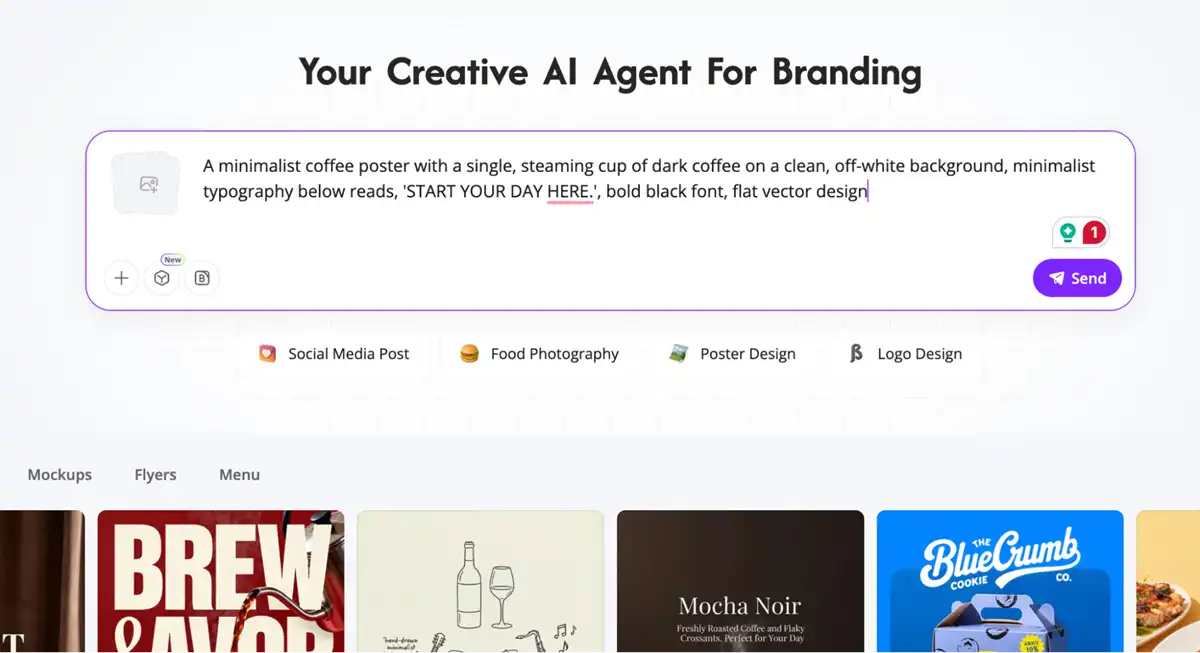Open the Flyers tab
The image size is (1200, 653).
(x=155, y=475)
